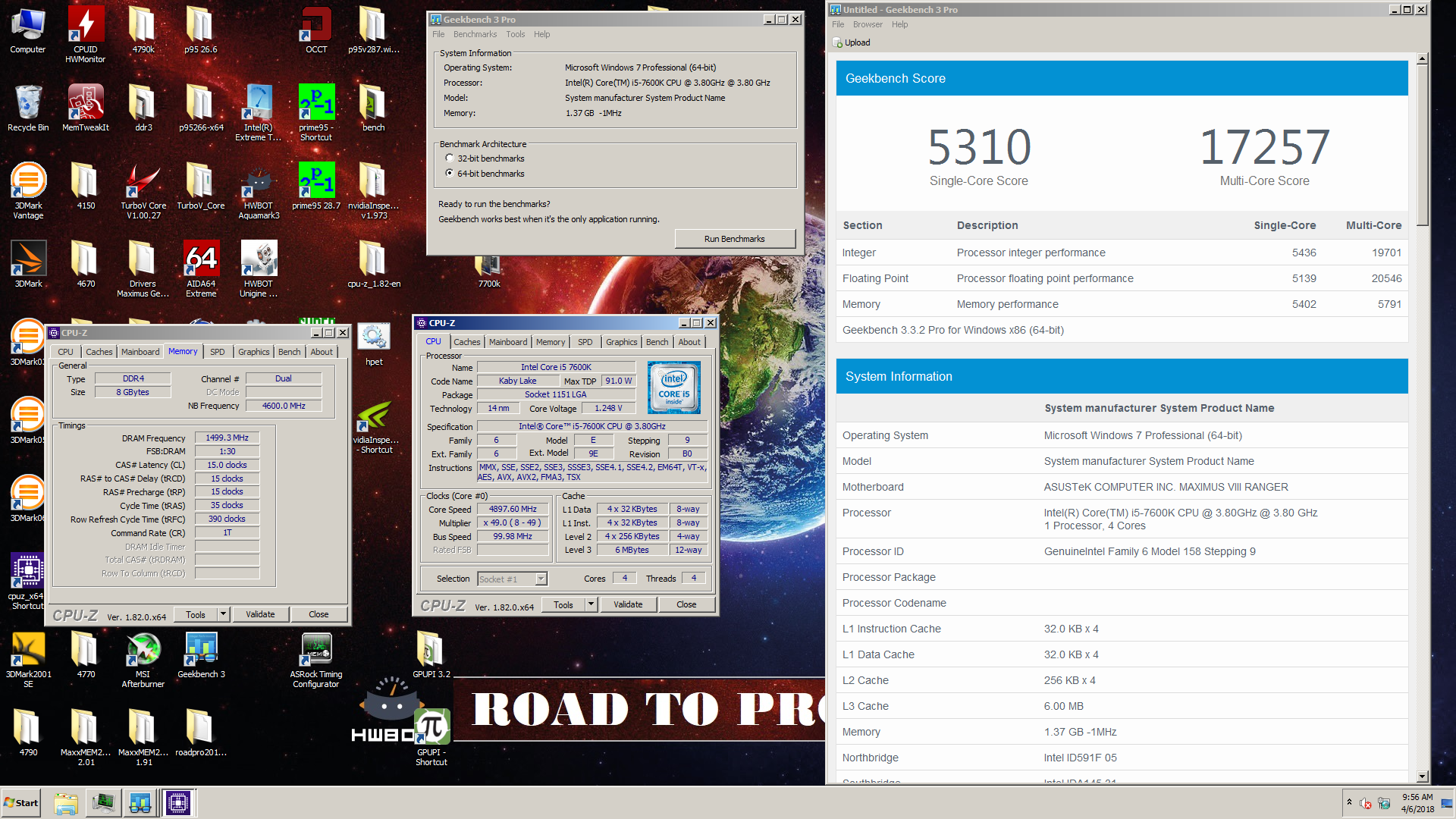Click Validate in the Memory CPU-Z window
The image size is (1456, 819).
point(260,614)
